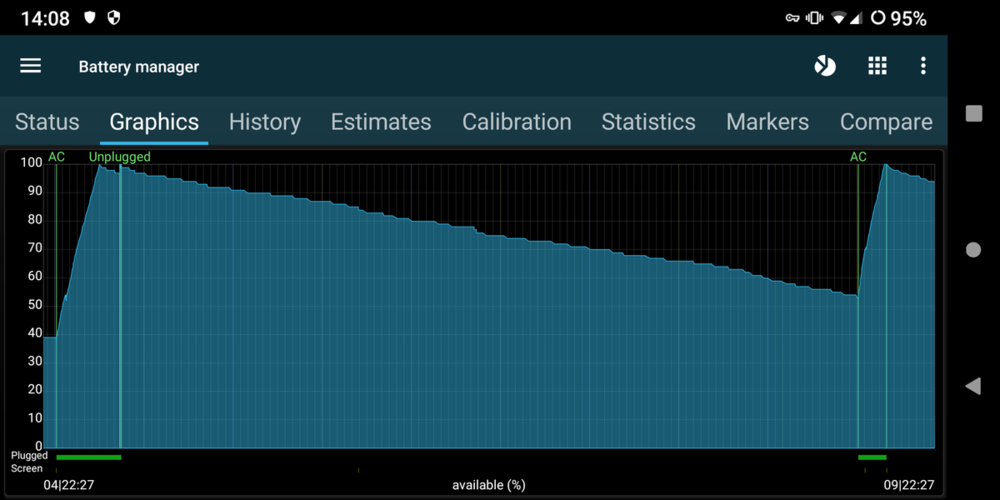Select the Calibration tab
This screenshot has height=500, width=1000.
coord(516,122)
